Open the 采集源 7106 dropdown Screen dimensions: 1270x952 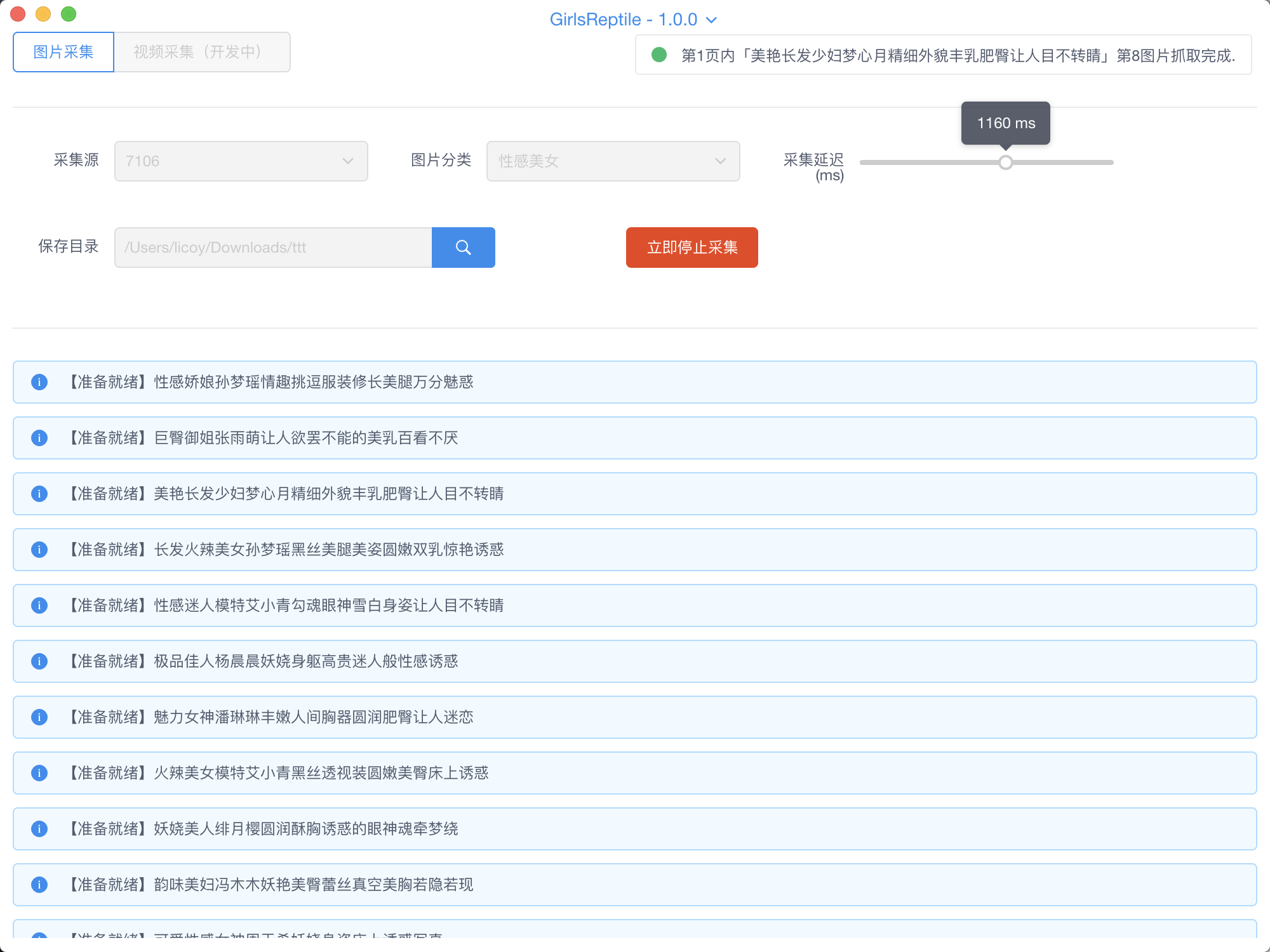pyautogui.click(x=241, y=161)
